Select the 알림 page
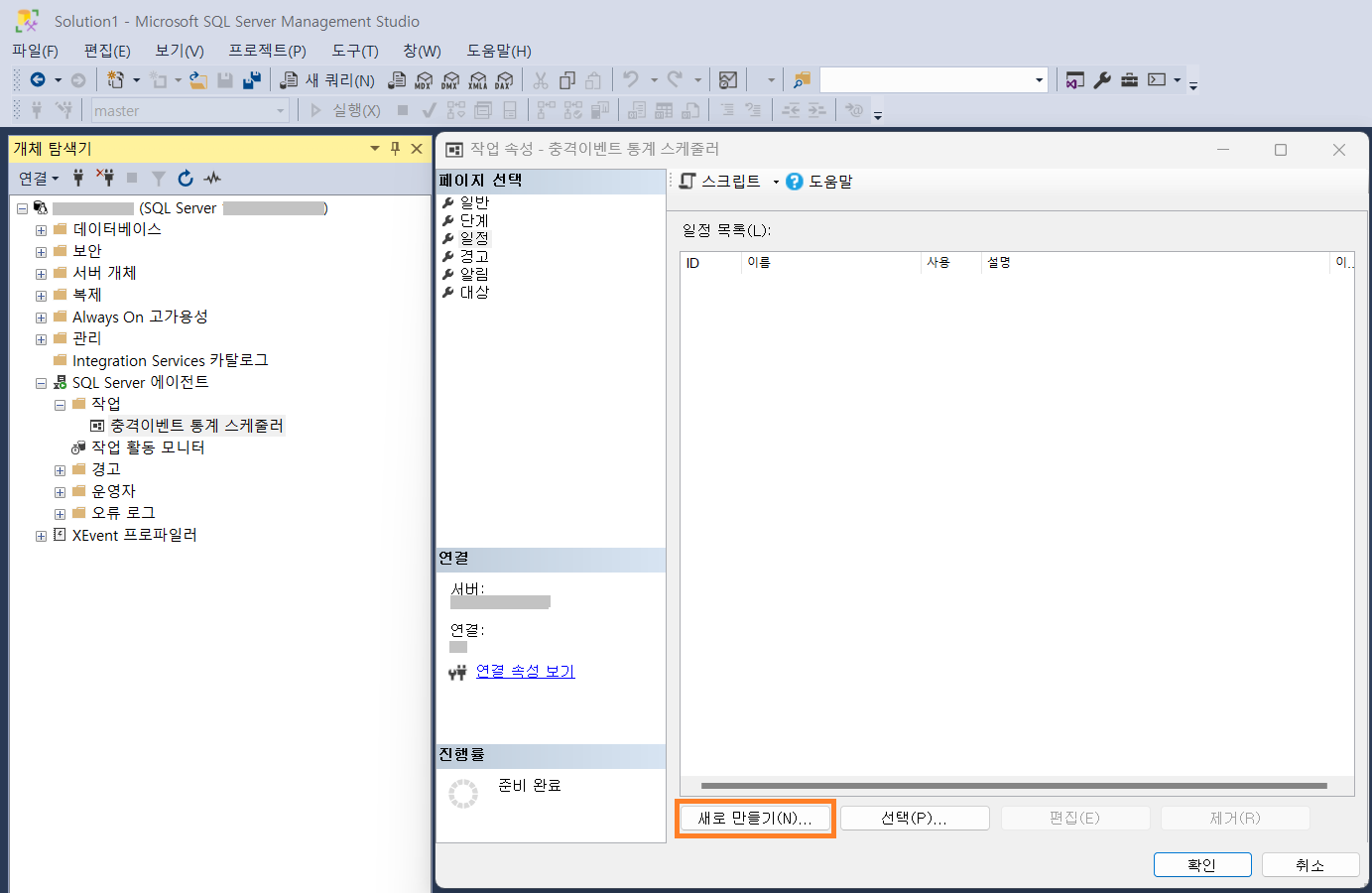 pyautogui.click(x=474, y=274)
